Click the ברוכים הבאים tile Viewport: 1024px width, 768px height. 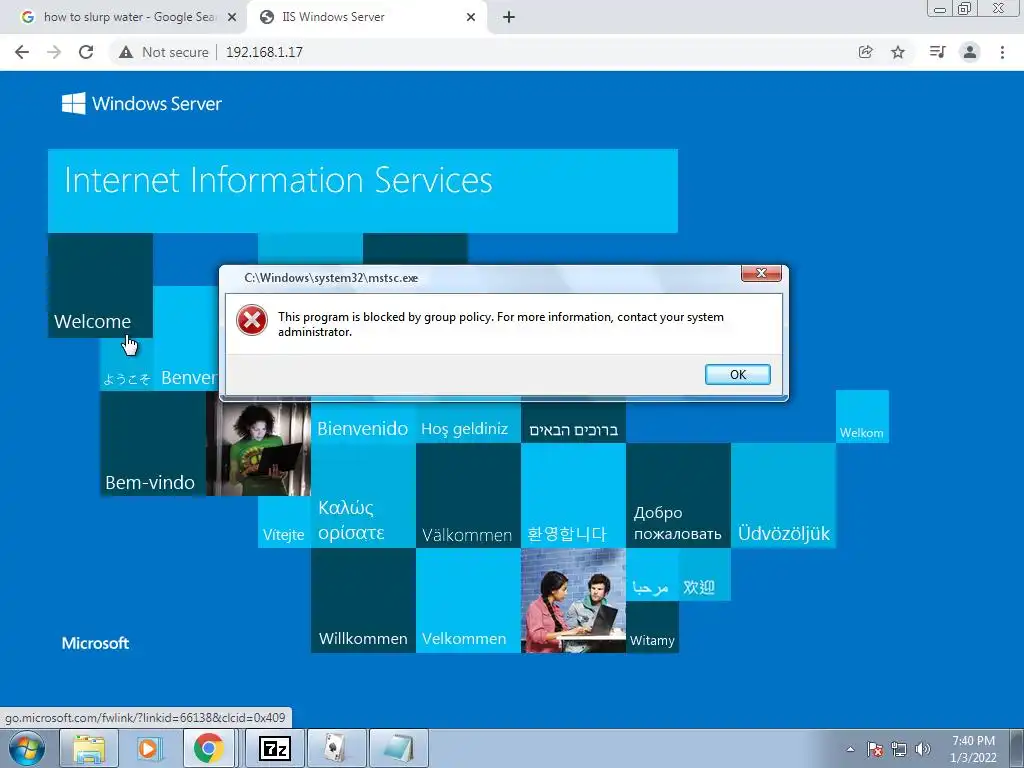point(573,423)
